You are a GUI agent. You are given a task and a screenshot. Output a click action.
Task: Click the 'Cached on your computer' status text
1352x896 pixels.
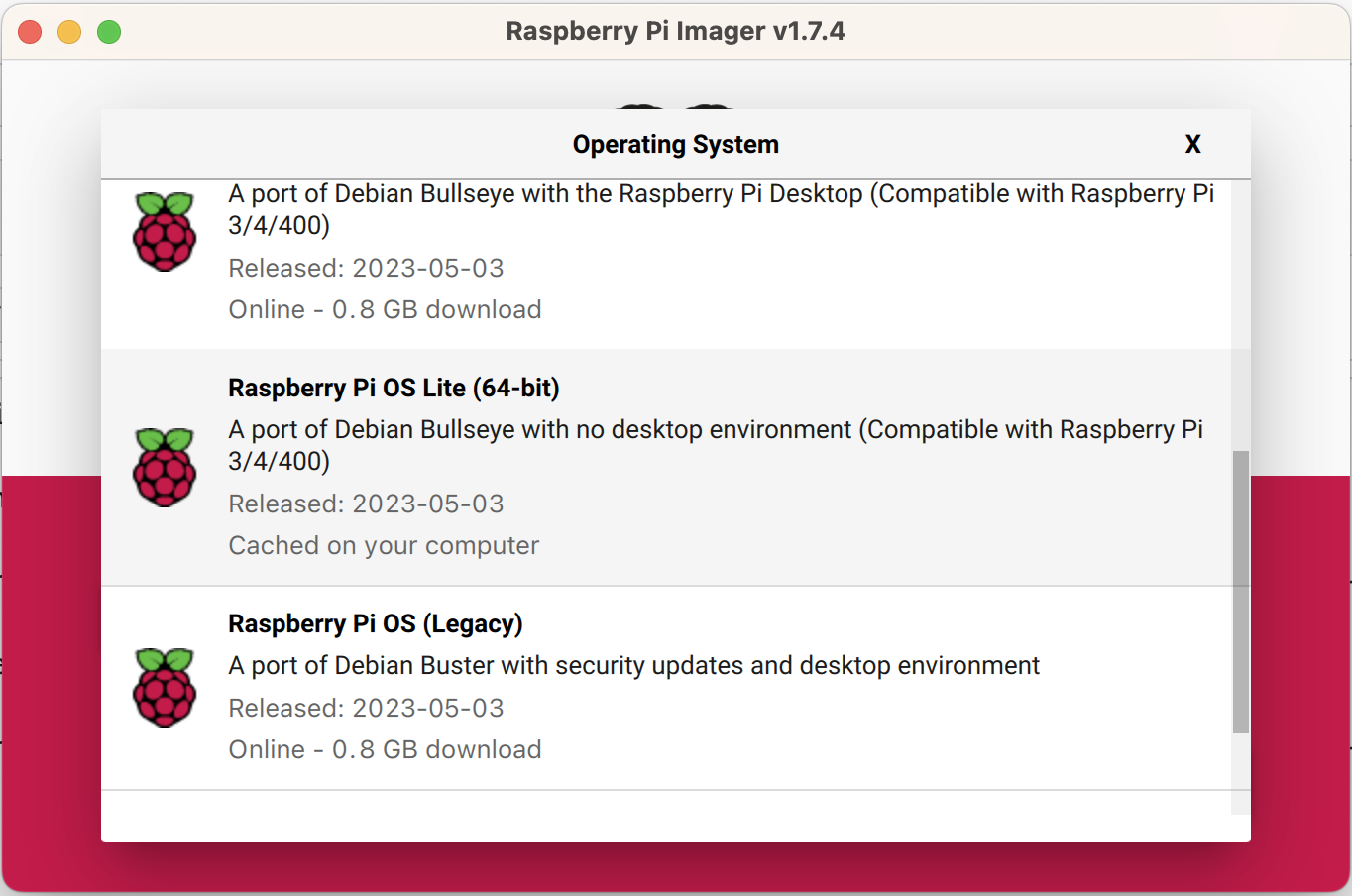[x=384, y=546]
